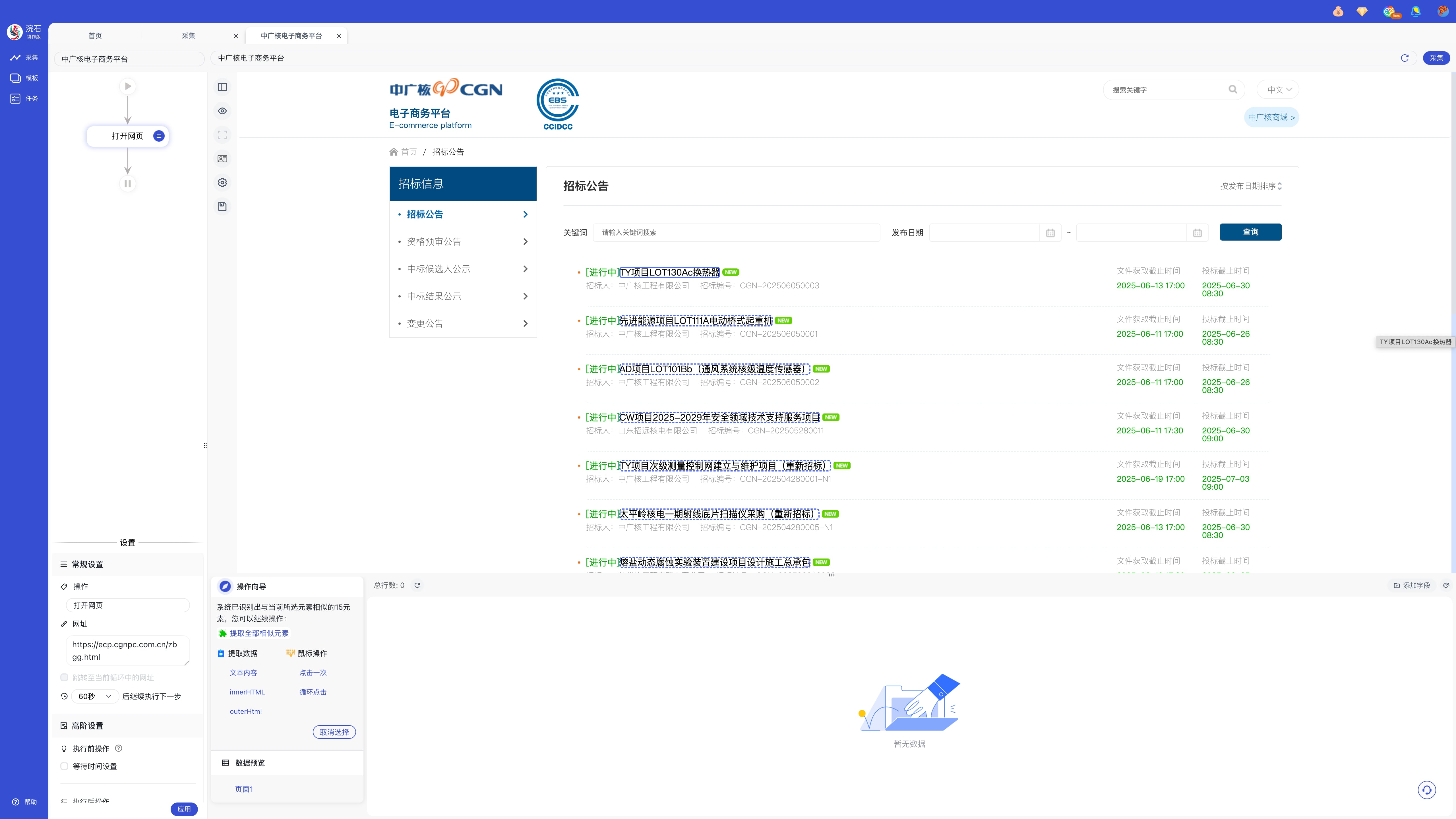Open the Beta color palette theme icon
Viewport: 1456px width, 819px height.
tap(1390, 12)
